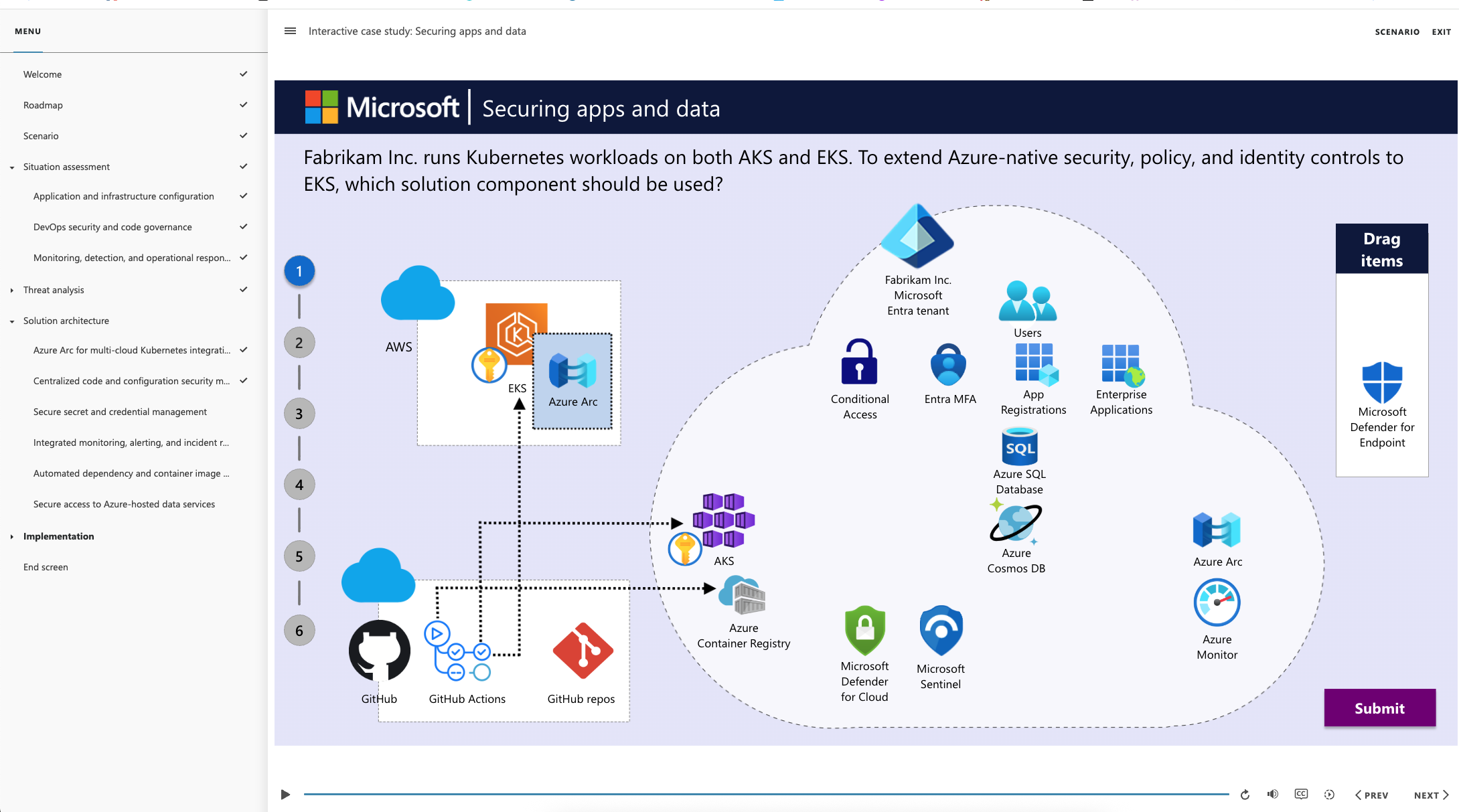
Task: Select the Azure Arc icon inside Azure cloud
Action: tap(1217, 530)
